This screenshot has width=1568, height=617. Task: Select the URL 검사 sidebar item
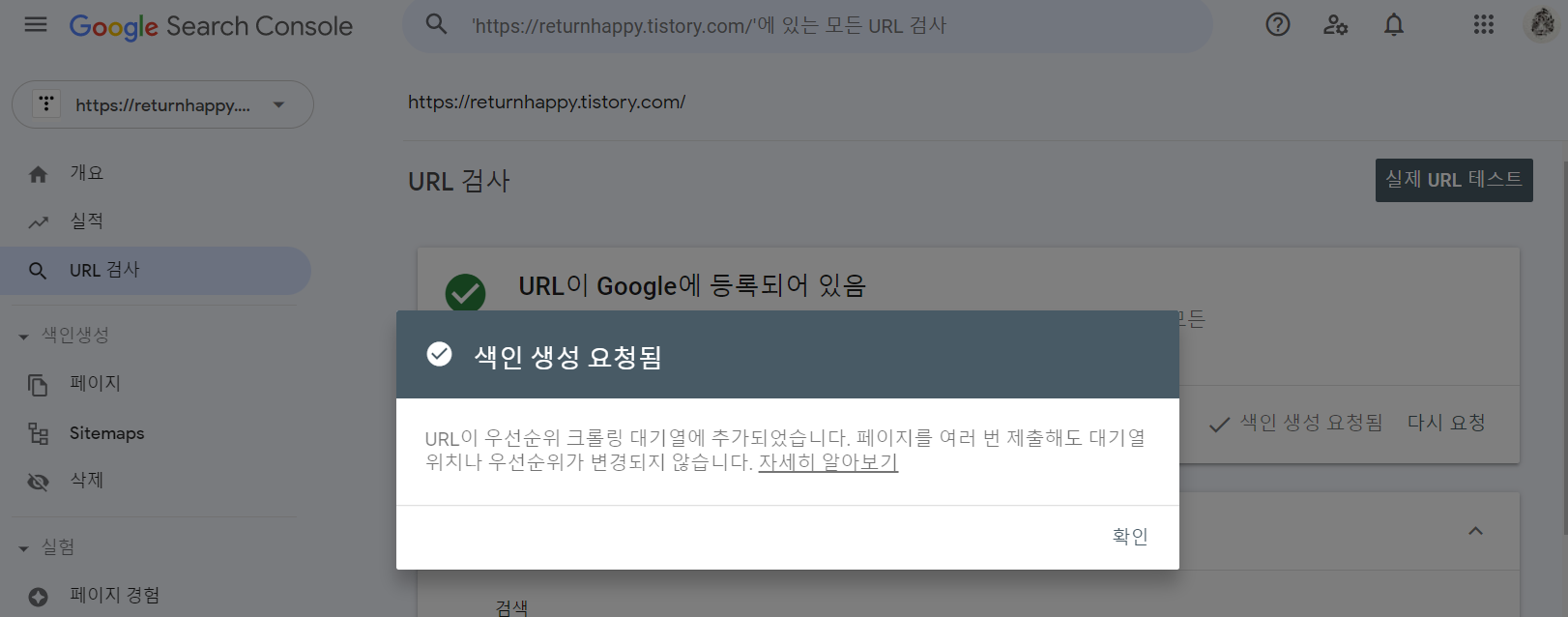(155, 271)
